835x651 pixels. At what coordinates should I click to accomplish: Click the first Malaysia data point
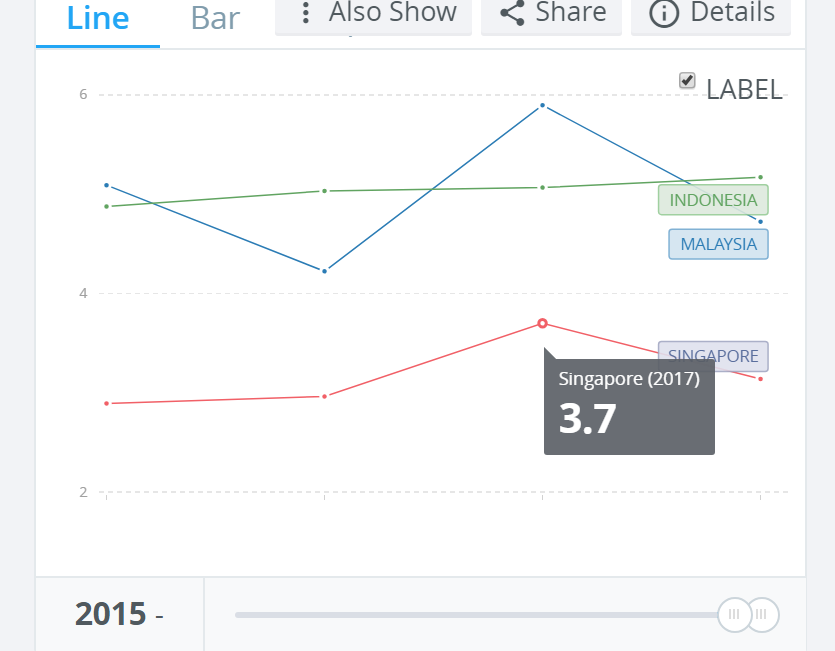(107, 185)
